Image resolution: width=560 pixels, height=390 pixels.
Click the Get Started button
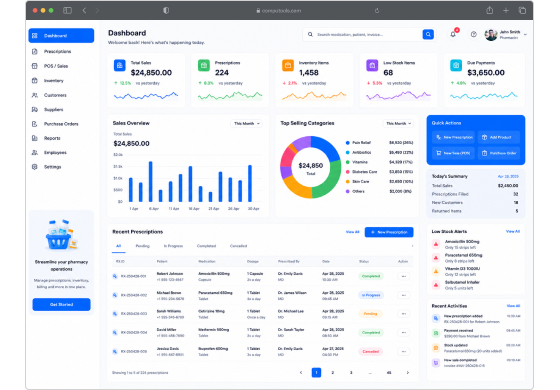(x=61, y=304)
